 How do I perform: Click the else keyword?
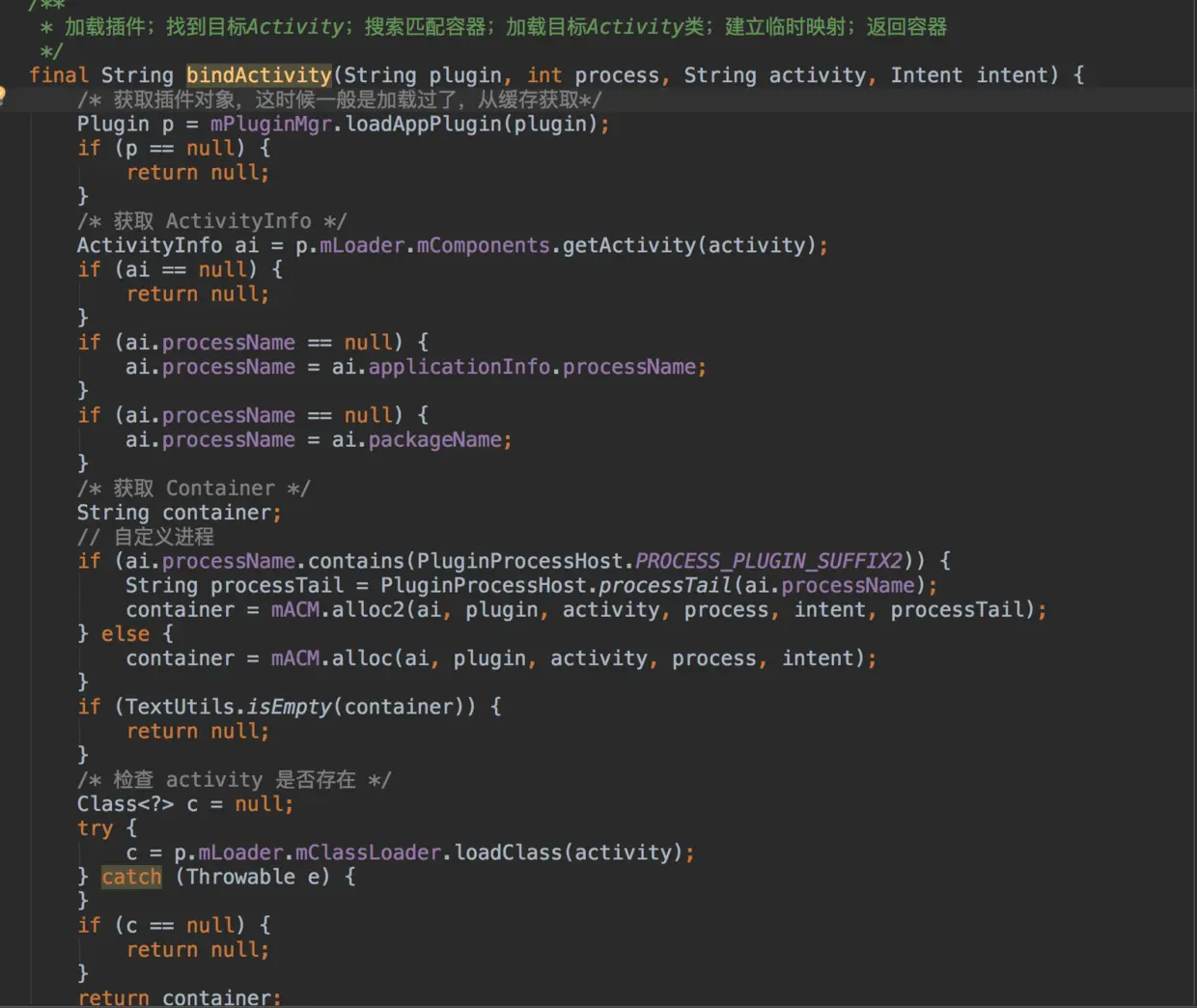click(125, 634)
